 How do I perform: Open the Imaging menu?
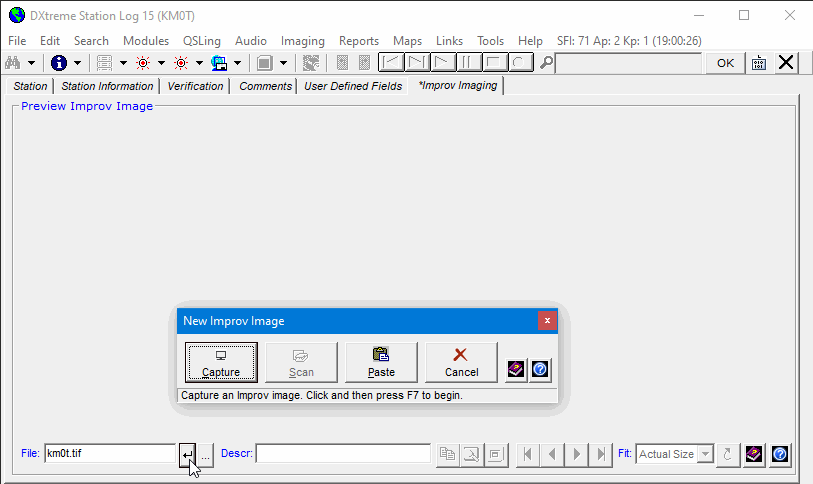(x=303, y=41)
